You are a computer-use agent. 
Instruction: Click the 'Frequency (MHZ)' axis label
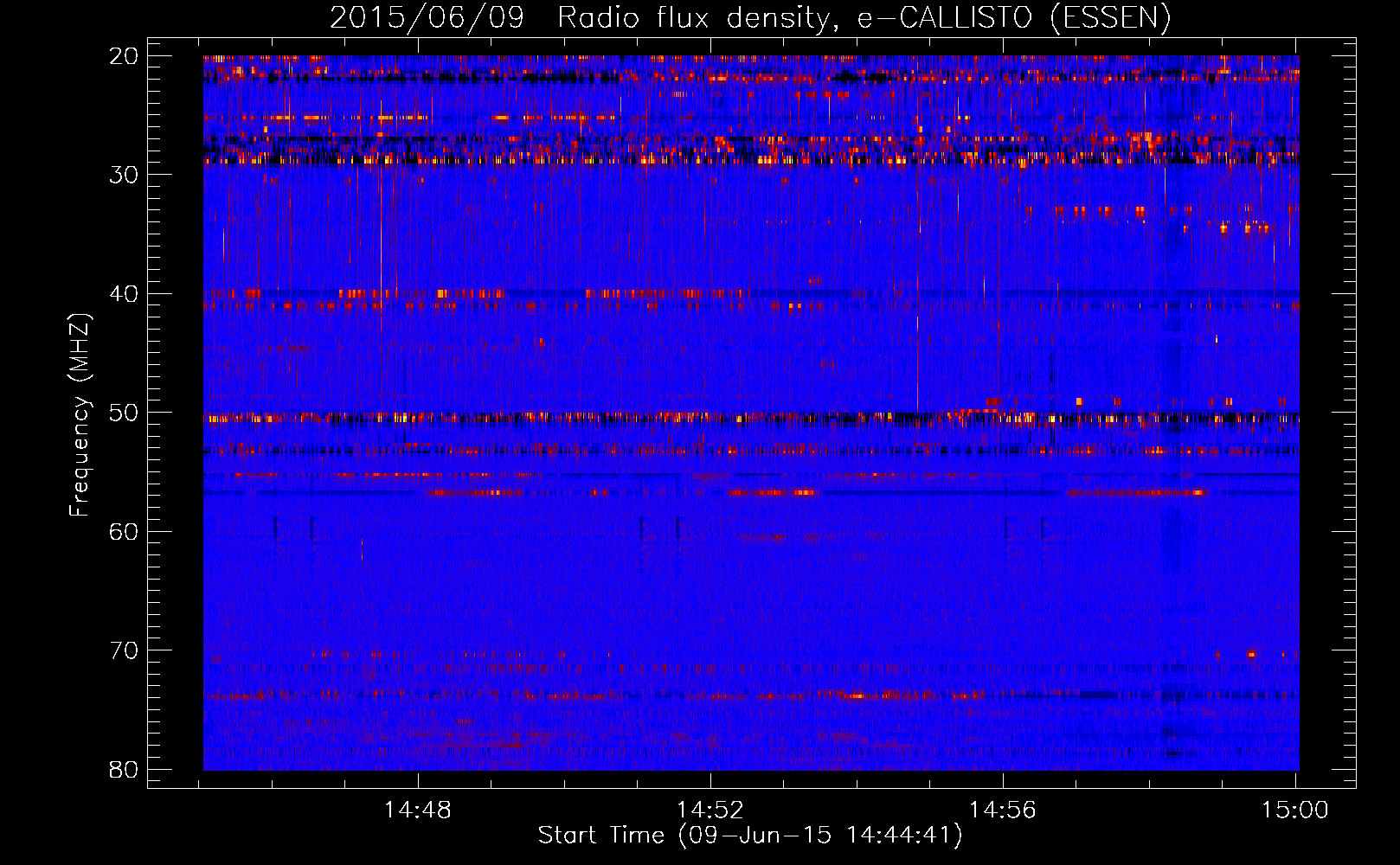80,414
